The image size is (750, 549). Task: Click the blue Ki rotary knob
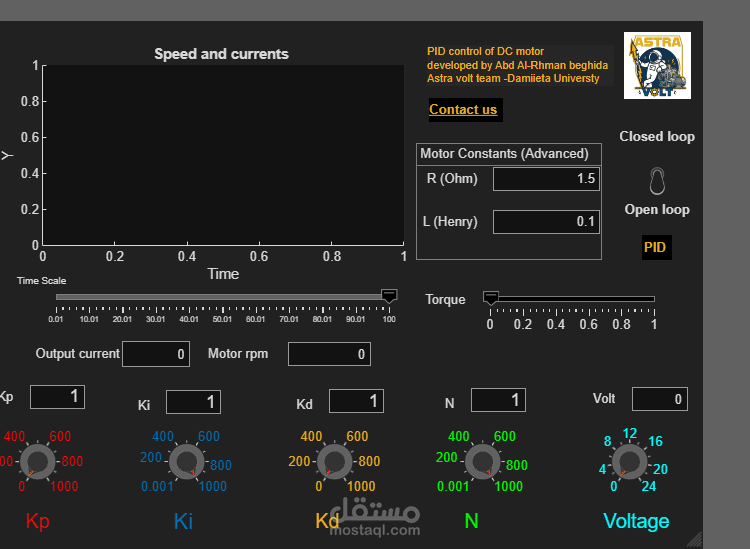click(x=186, y=462)
